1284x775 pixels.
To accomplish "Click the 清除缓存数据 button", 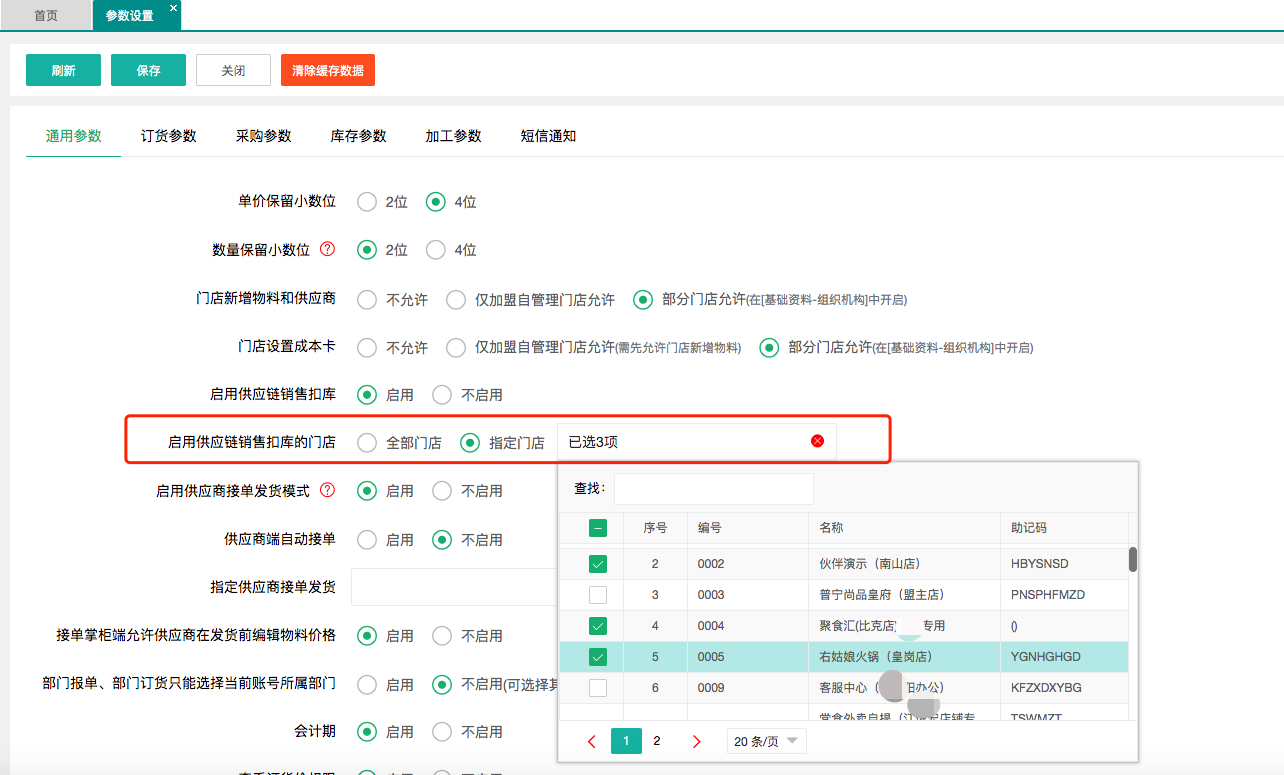I will coord(328,70).
